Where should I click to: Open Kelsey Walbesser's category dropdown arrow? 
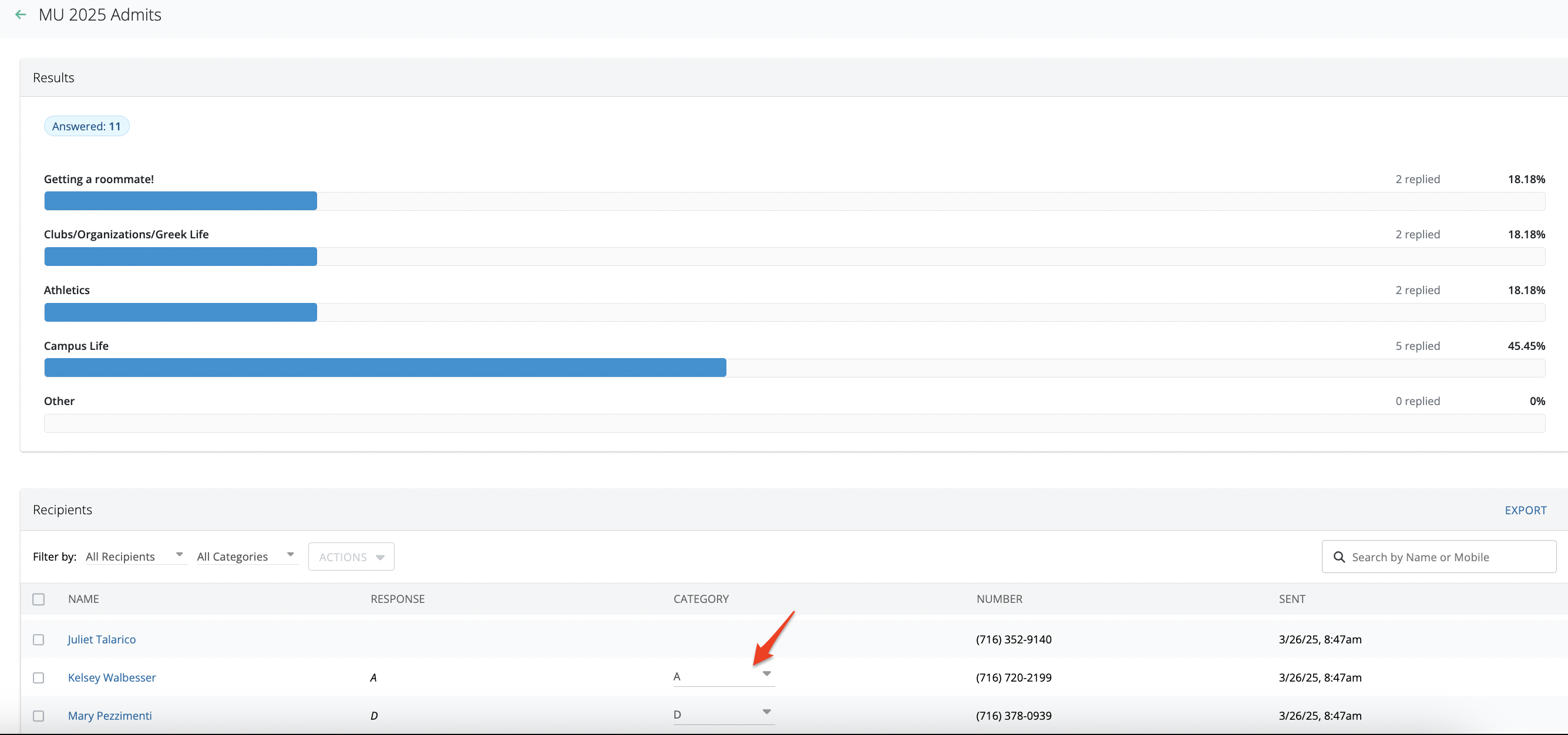766,673
